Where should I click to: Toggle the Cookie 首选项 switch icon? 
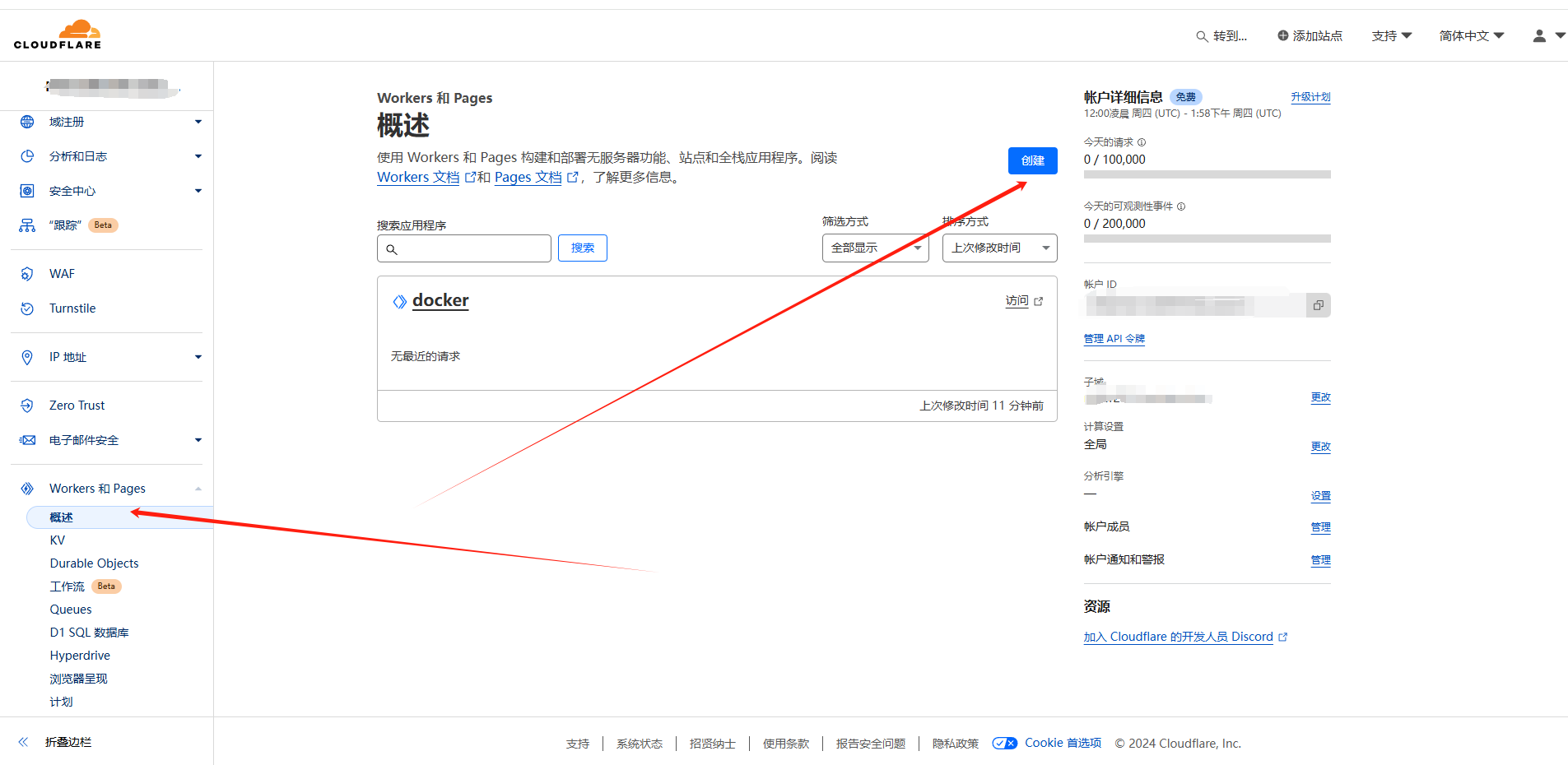pos(1005,744)
